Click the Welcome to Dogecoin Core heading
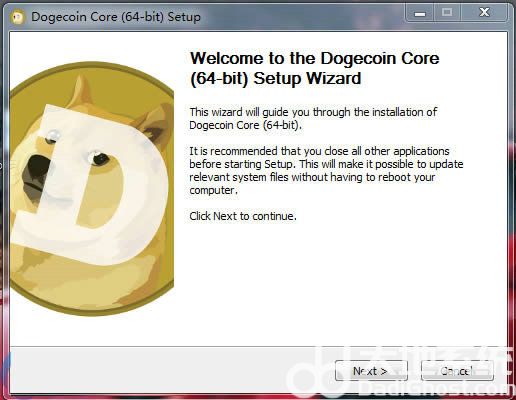 click(x=314, y=68)
